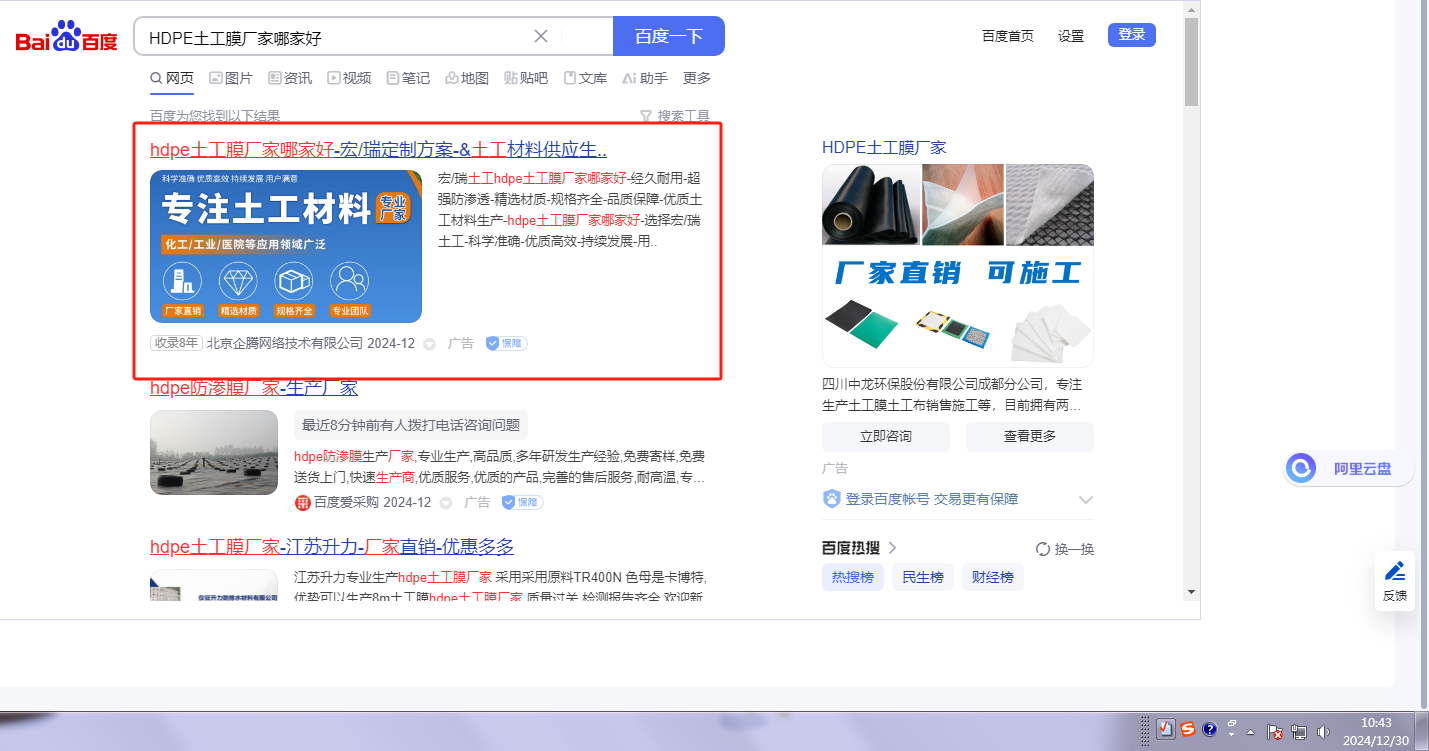Open the 笔记 tab
Viewport: 1429px width, 751px height.
408,78
